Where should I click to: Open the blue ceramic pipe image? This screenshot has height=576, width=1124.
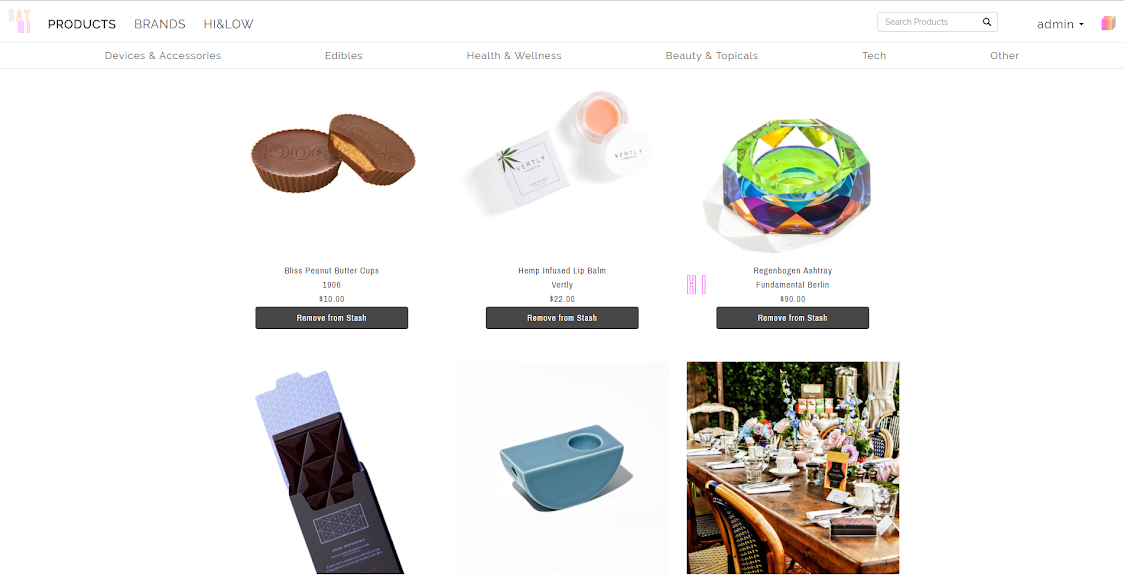click(563, 467)
